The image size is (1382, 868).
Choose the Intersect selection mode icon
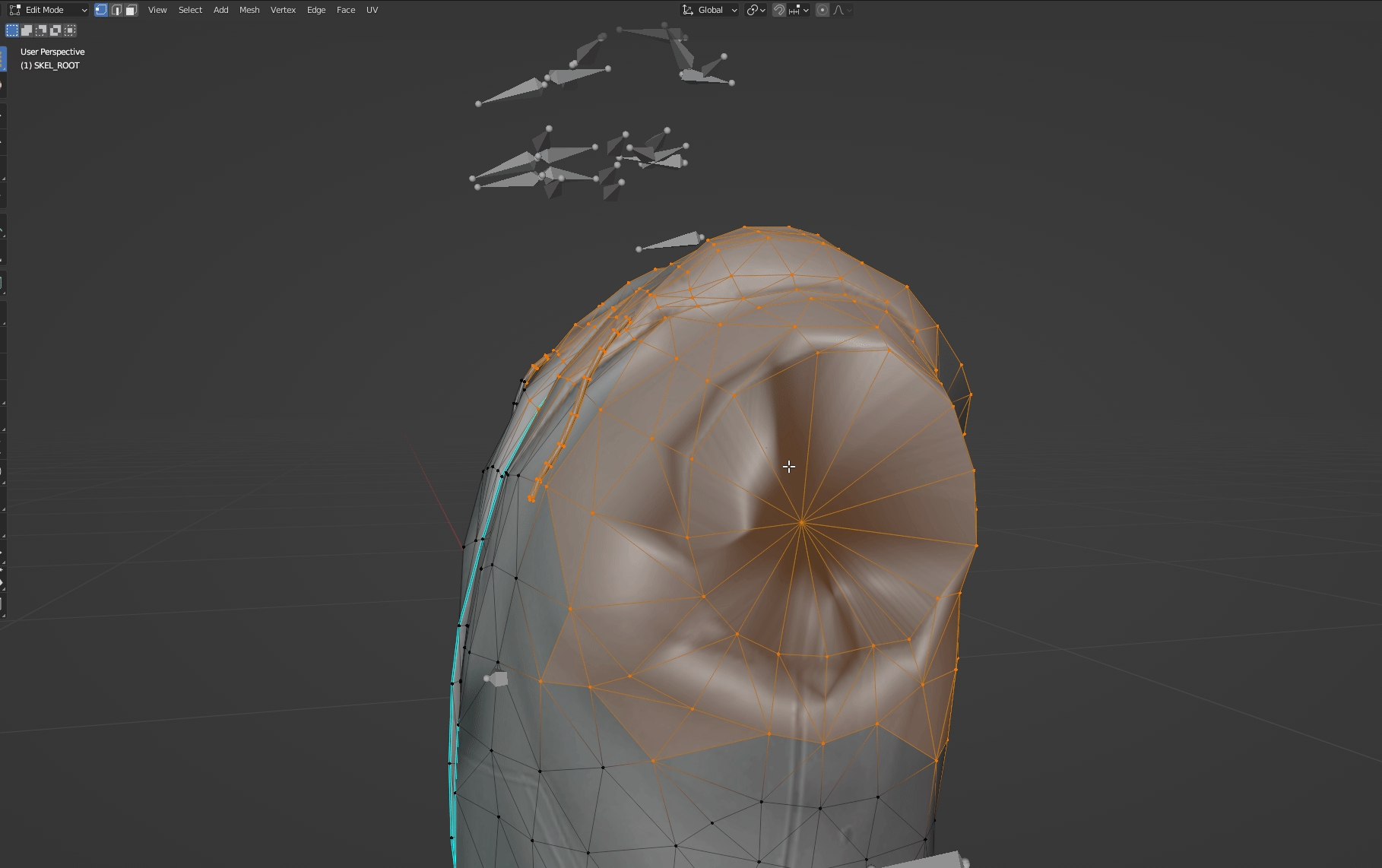point(70,30)
